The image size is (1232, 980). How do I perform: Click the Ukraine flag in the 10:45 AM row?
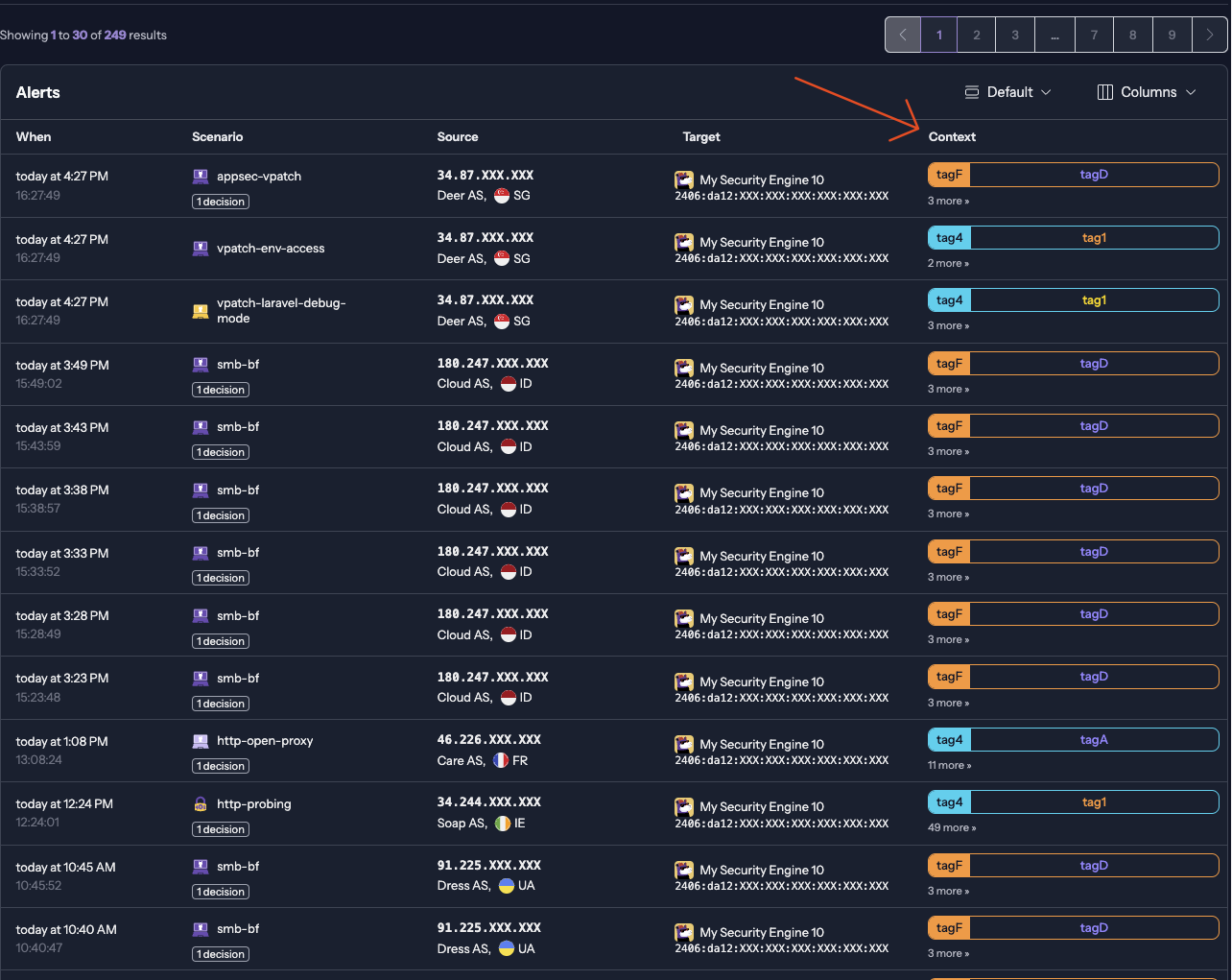[x=507, y=886]
